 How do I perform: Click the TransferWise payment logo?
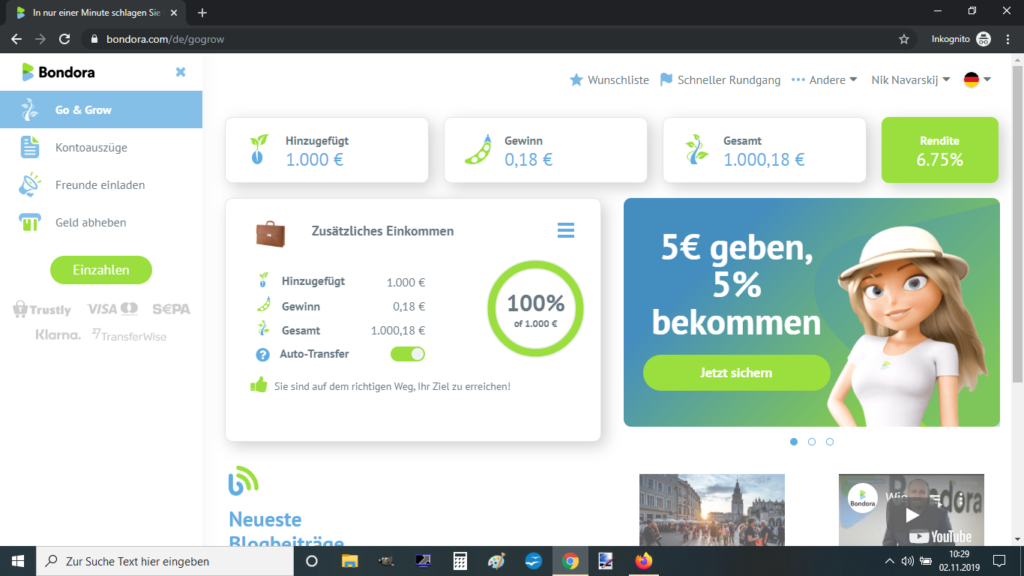coord(129,336)
